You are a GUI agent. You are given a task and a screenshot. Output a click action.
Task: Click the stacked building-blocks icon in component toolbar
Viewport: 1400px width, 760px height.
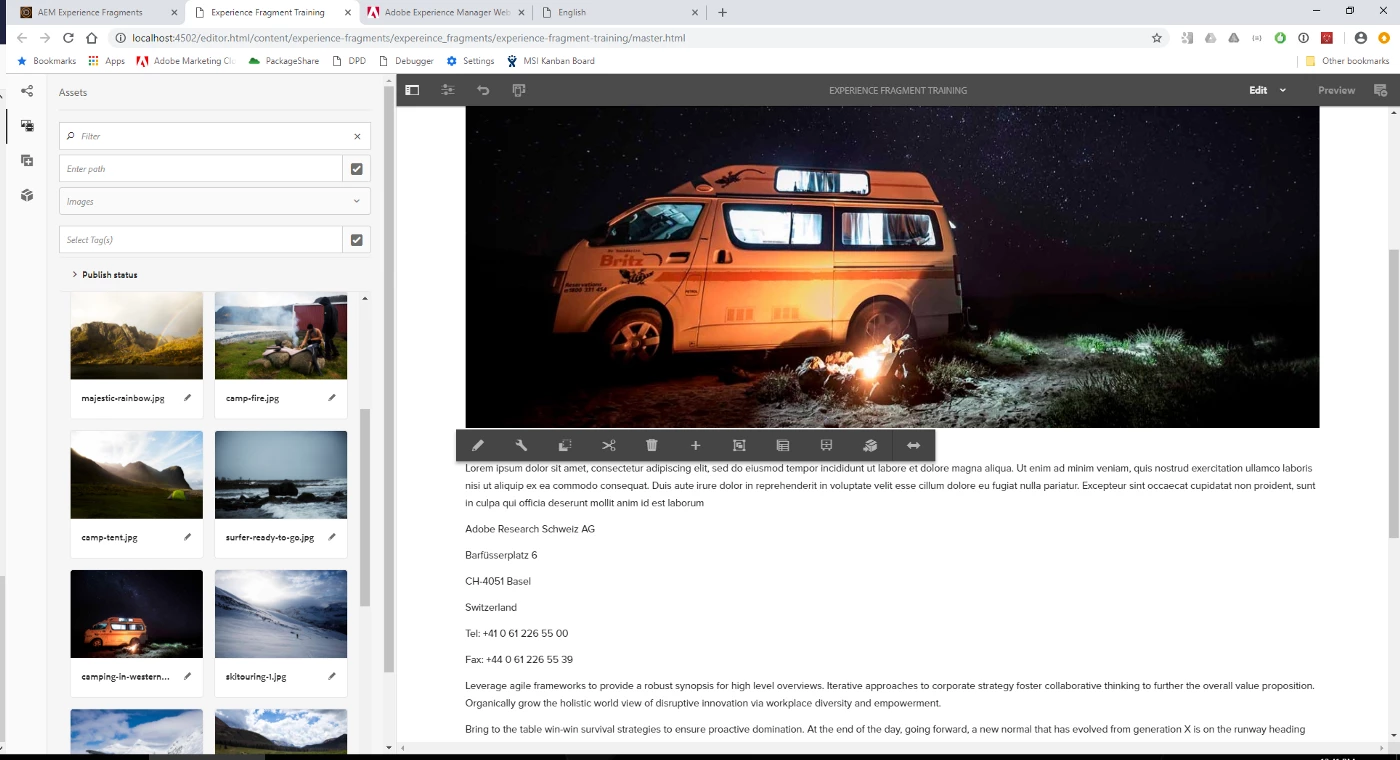(870, 446)
